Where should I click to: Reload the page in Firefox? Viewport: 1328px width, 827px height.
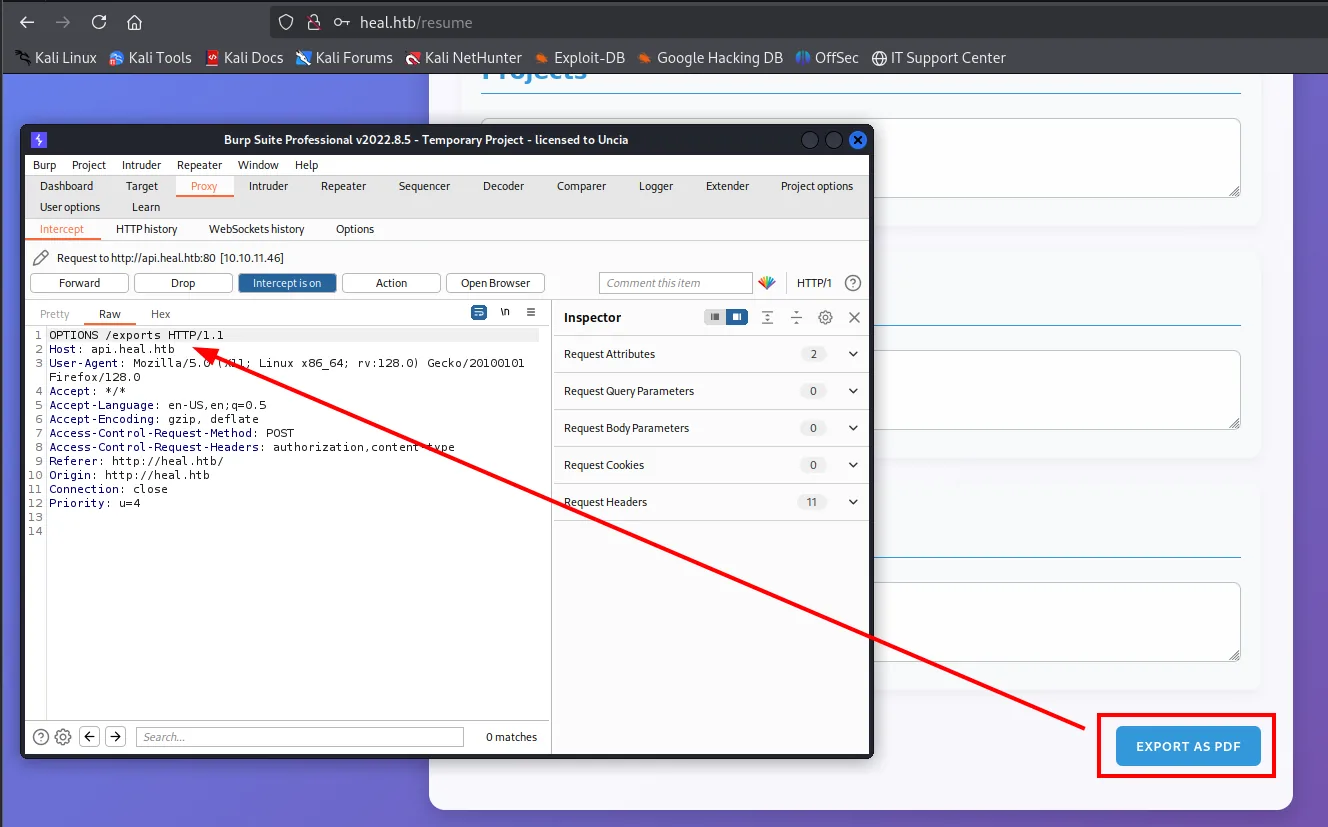(99, 22)
